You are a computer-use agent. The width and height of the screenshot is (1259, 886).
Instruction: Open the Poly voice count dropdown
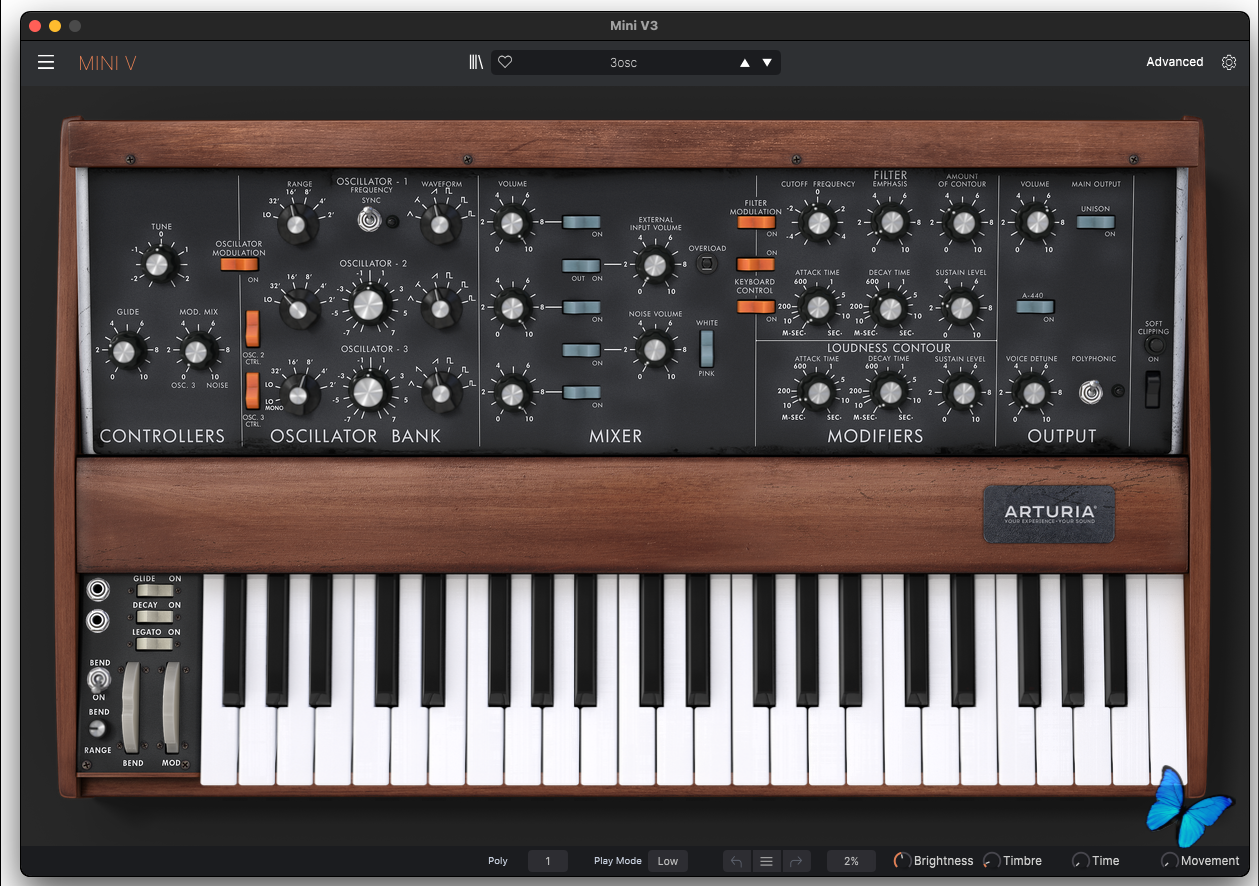pos(547,861)
